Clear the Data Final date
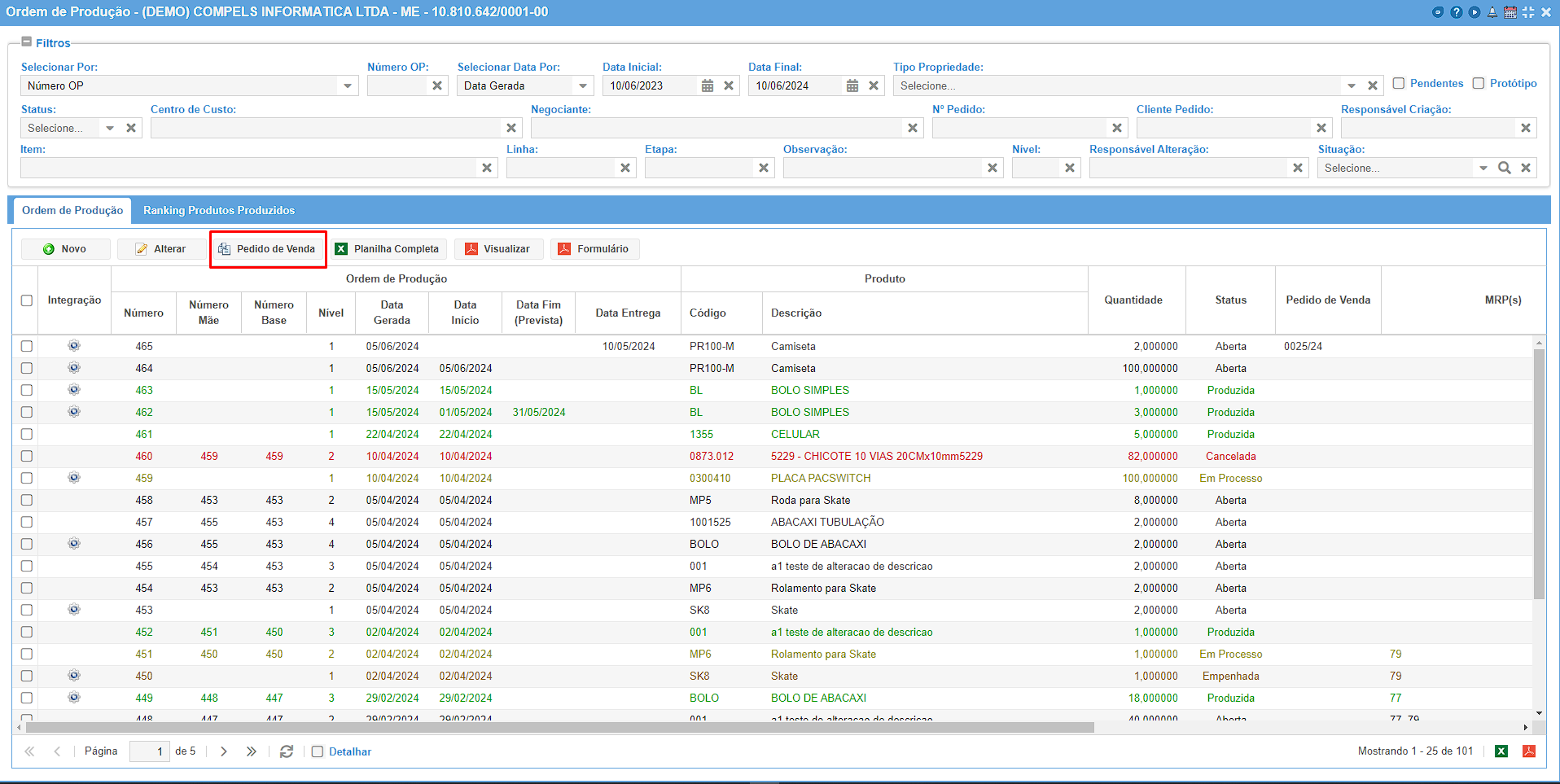The height and width of the screenshot is (784, 1560). [874, 85]
